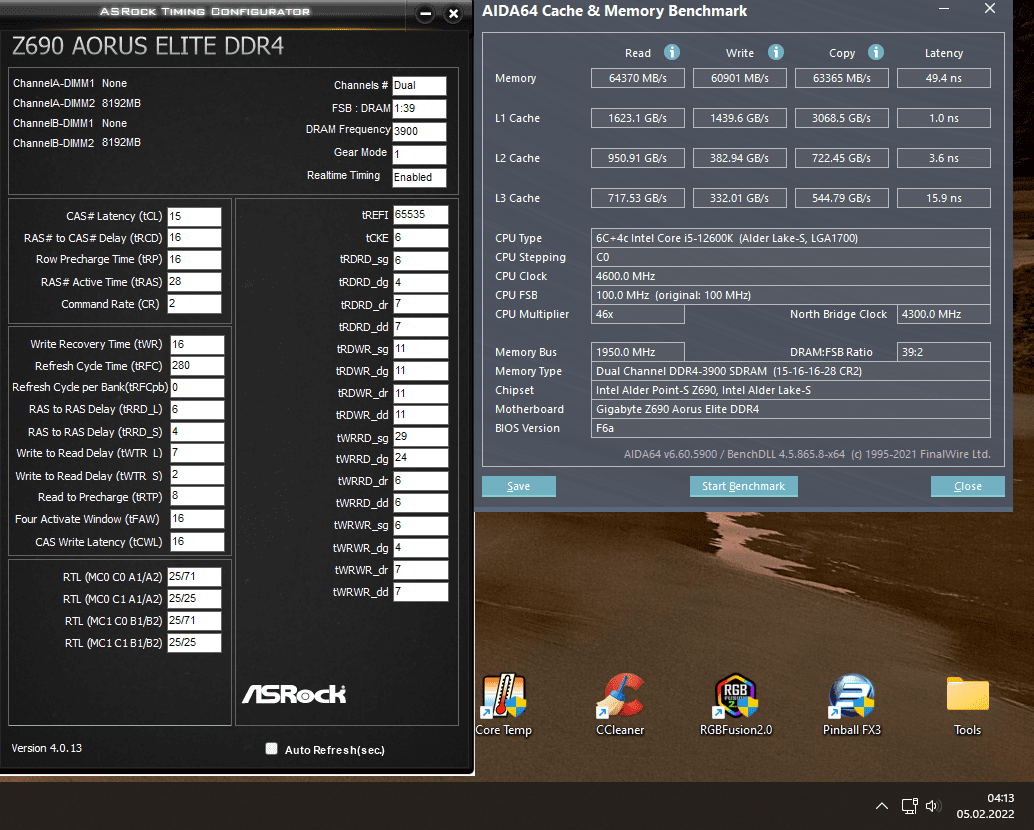Screen dimensions: 1034x830
Task: Click the Copy info icon in AIDA64
Action: point(876,52)
